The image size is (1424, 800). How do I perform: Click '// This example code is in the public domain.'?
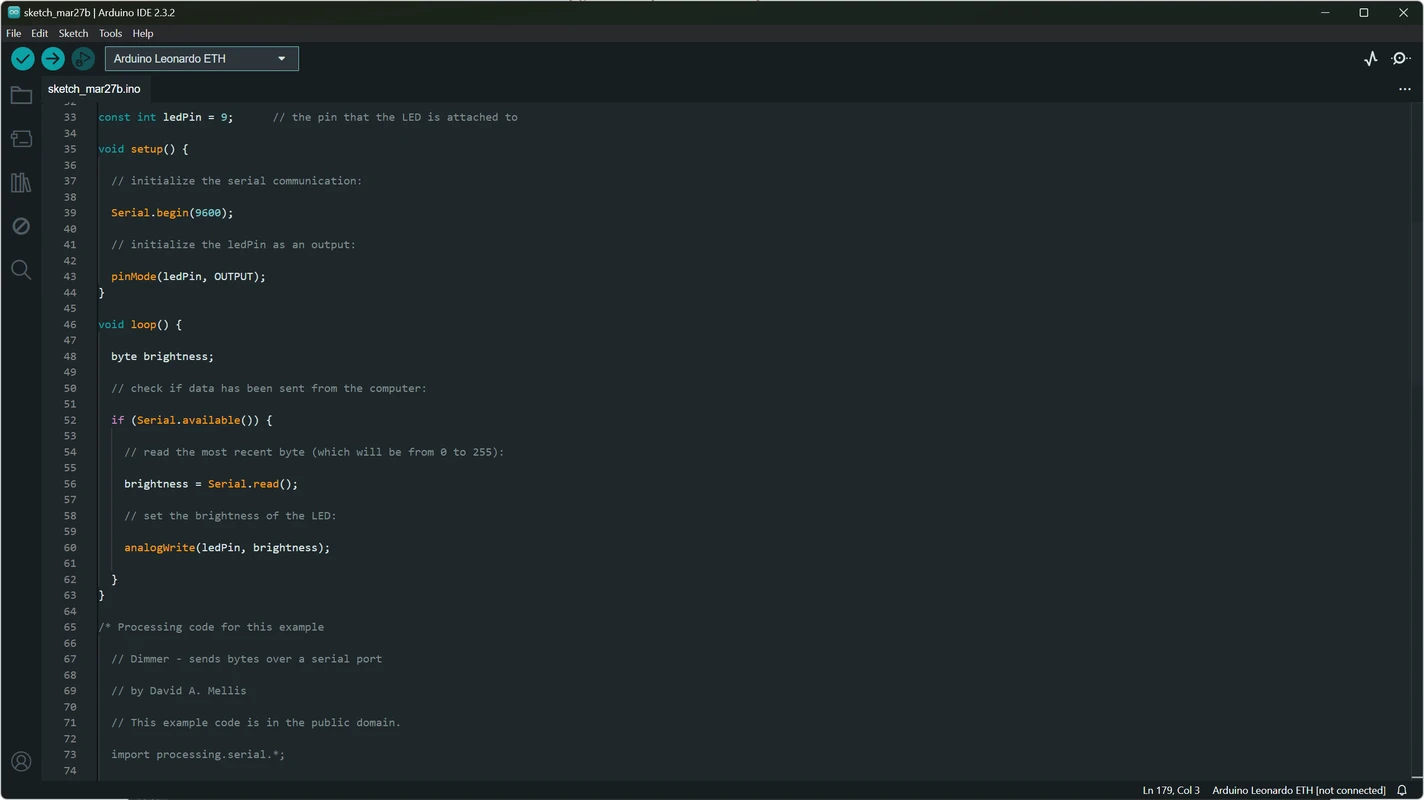[x=256, y=723]
